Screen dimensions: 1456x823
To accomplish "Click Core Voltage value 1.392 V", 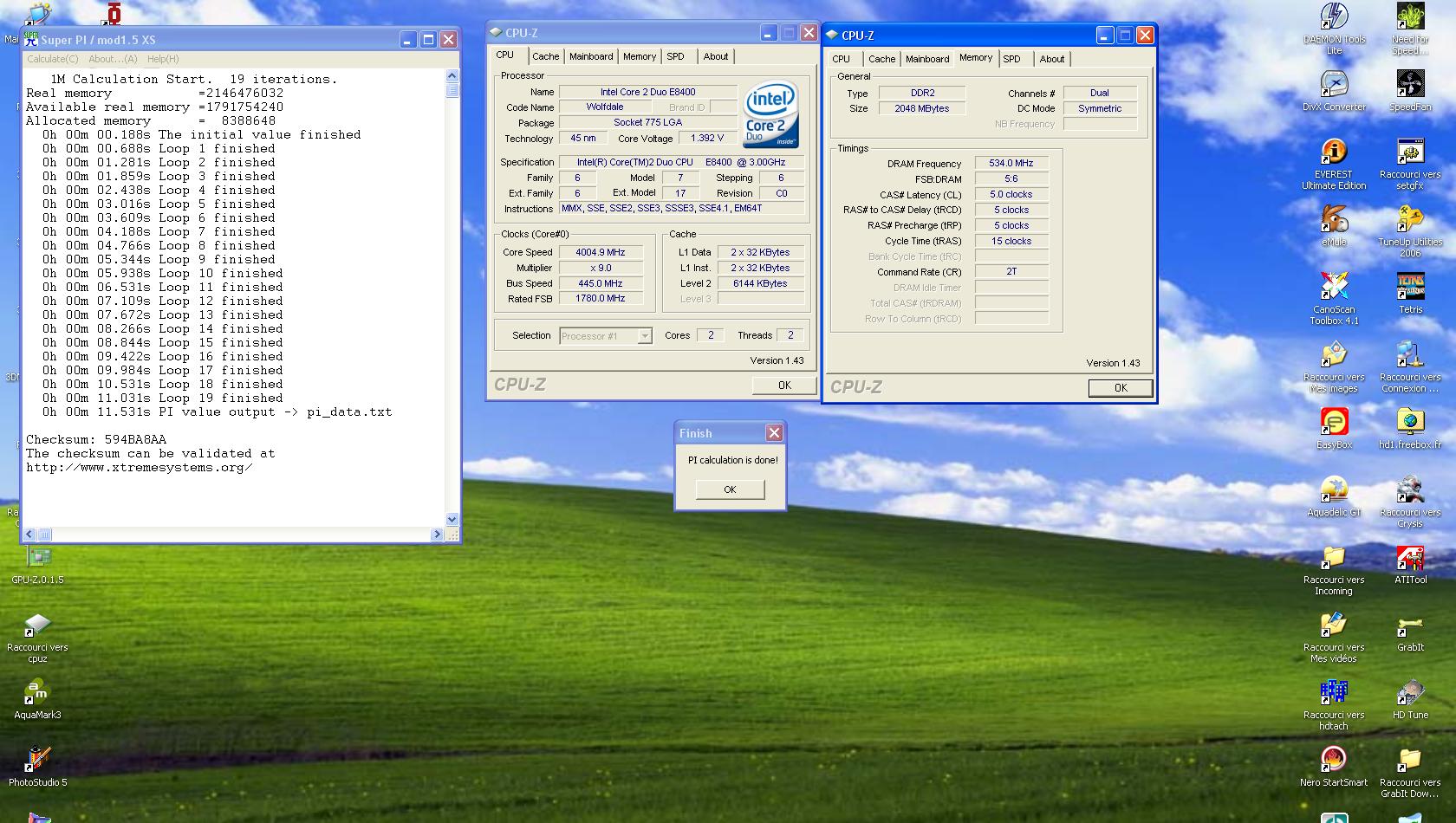I will point(707,138).
